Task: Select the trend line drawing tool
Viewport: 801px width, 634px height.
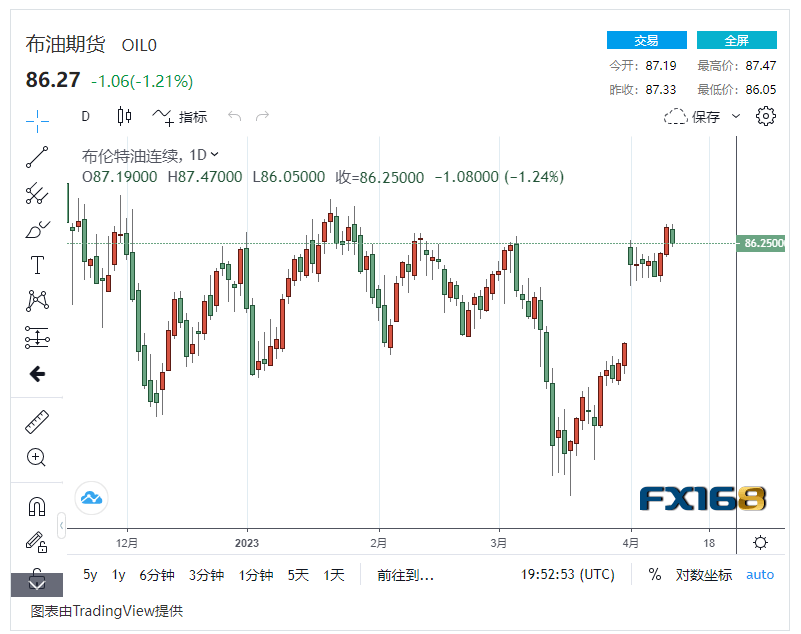Action: pyautogui.click(x=37, y=156)
